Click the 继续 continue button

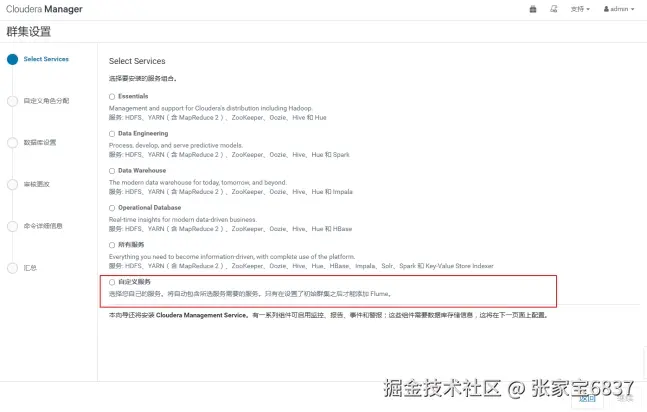coord(625,398)
